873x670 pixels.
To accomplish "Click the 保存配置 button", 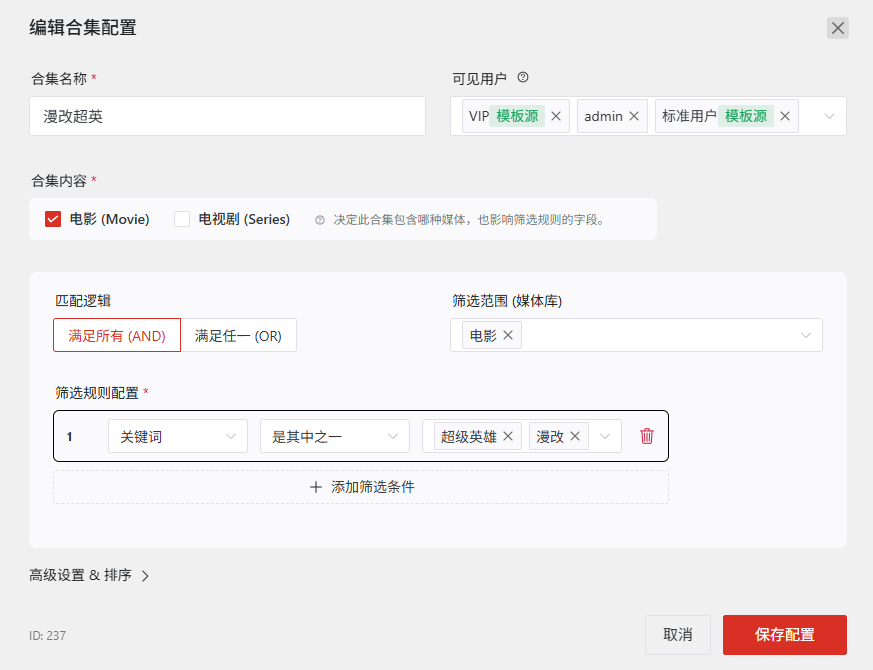I will click(x=784, y=634).
